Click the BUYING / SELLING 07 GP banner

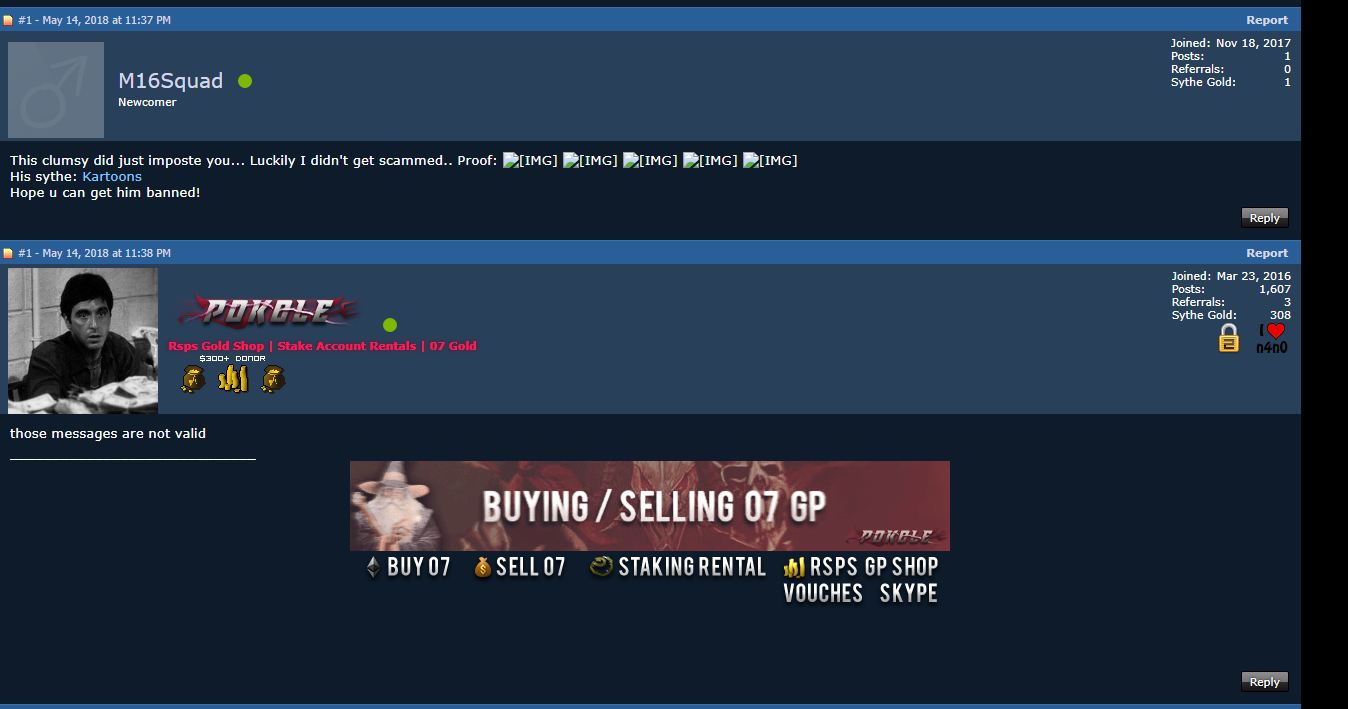[650, 506]
